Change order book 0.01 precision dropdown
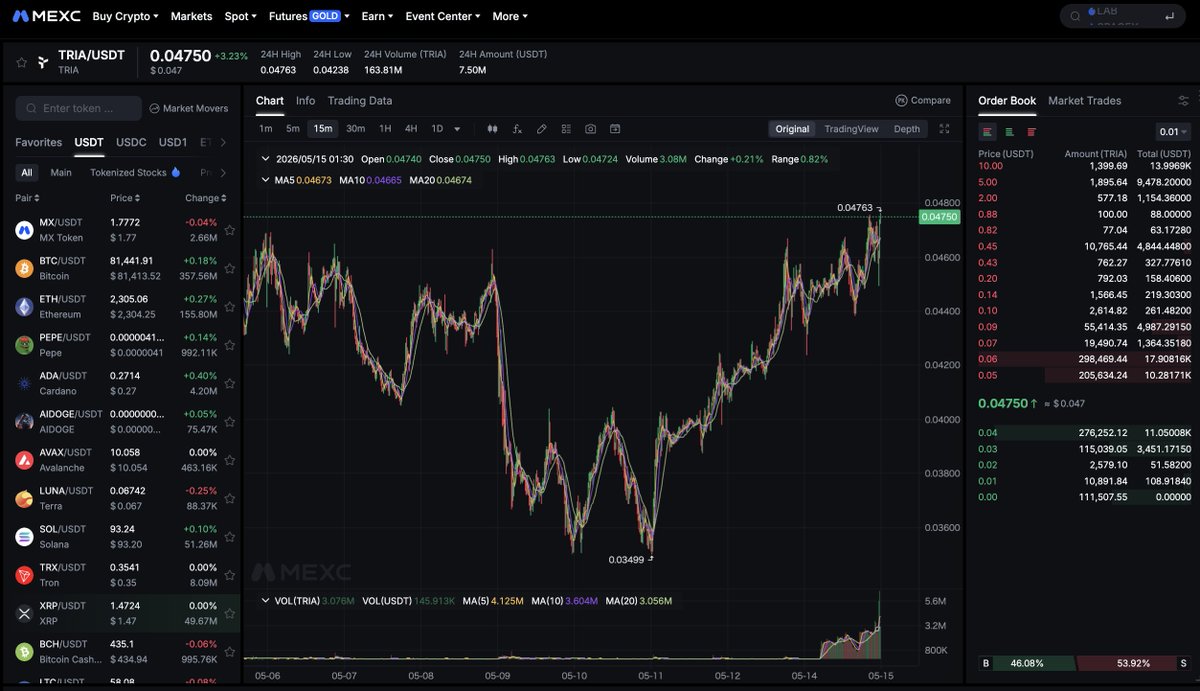The image size is (1200, 691). tap(1173, 132)
